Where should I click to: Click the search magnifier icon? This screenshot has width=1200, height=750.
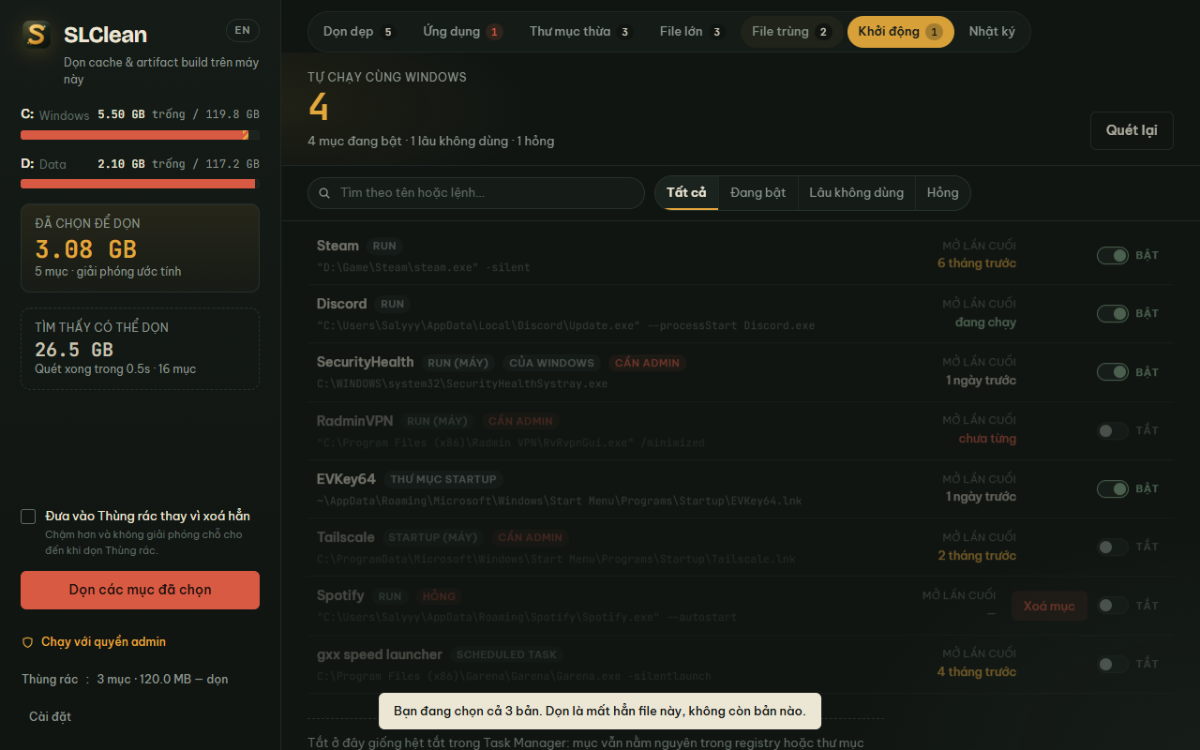tap(325, 193)
